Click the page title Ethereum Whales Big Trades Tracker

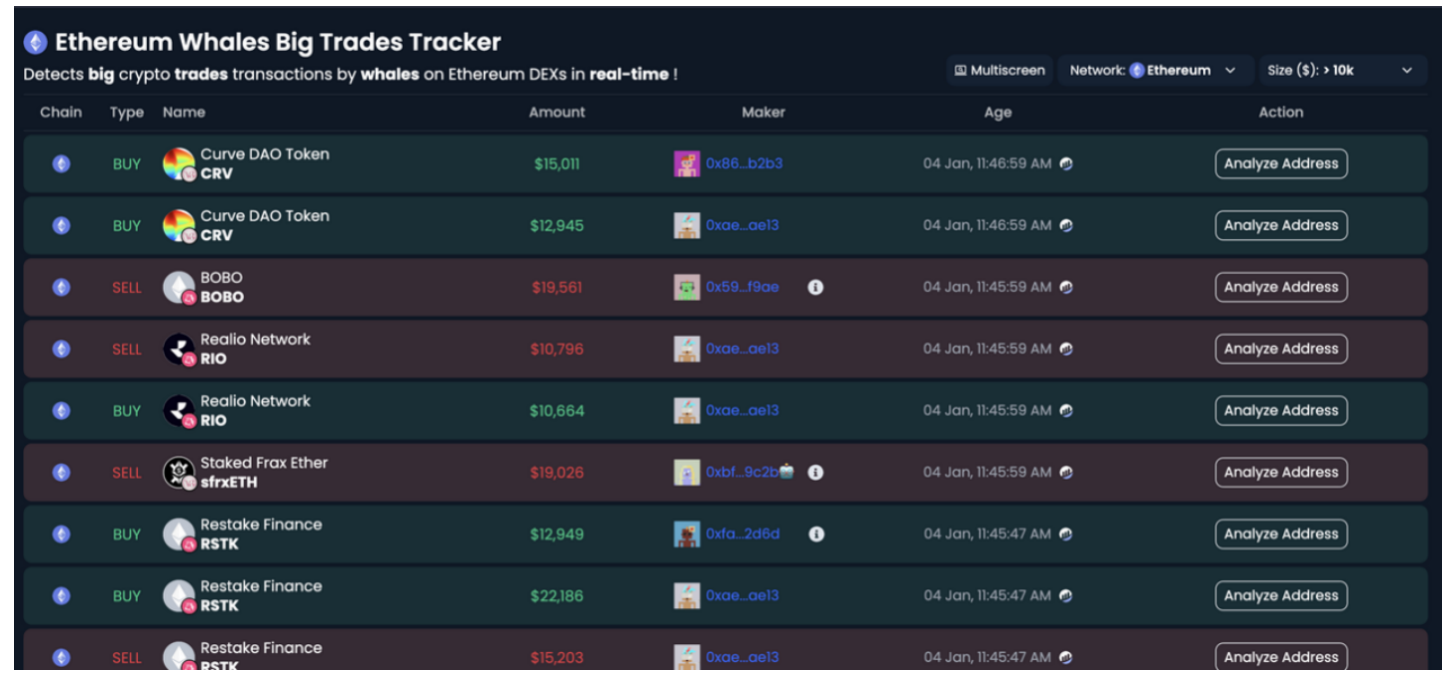click(x=278, y=42)
